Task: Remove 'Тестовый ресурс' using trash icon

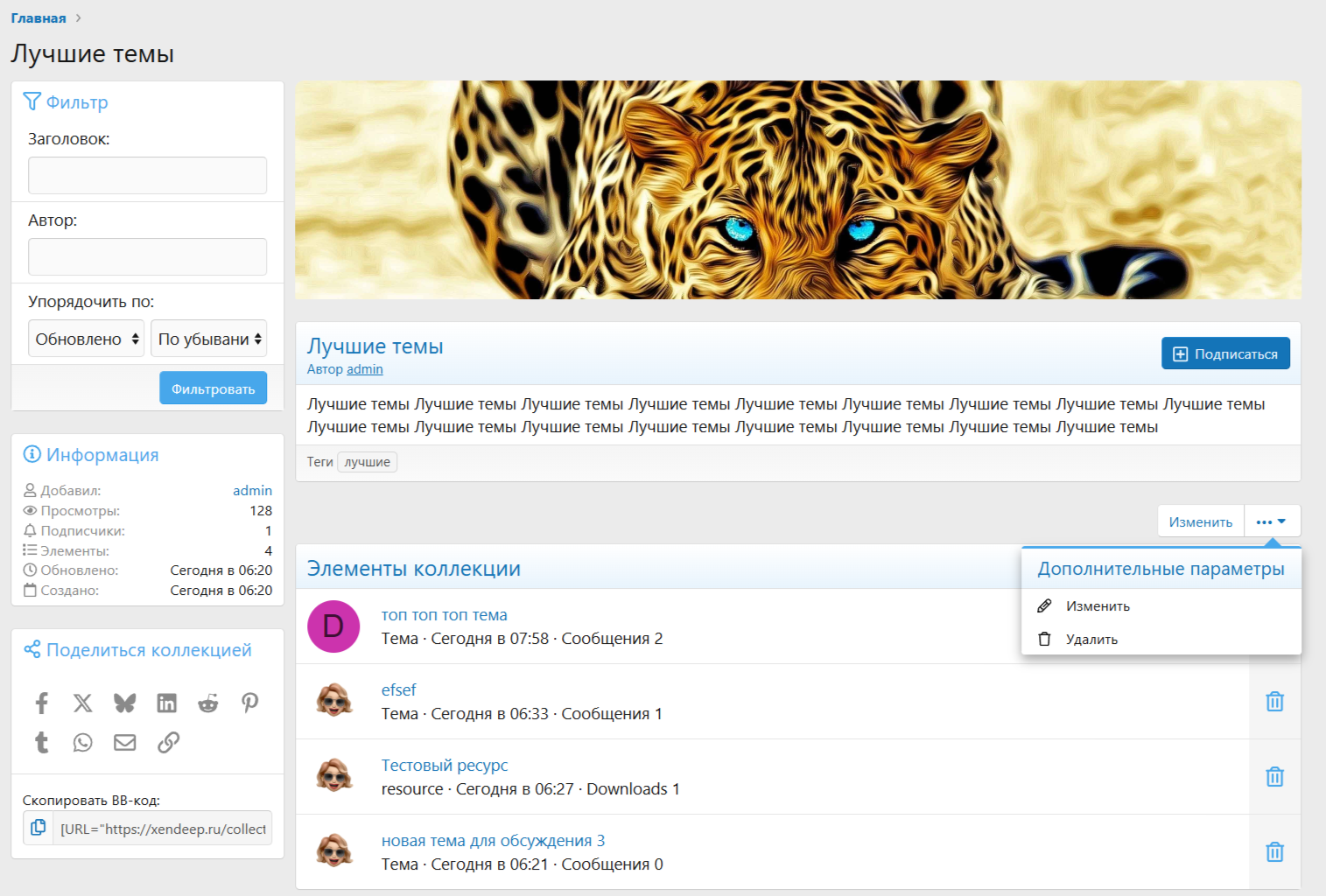Action: click(x=1274, y=777)
